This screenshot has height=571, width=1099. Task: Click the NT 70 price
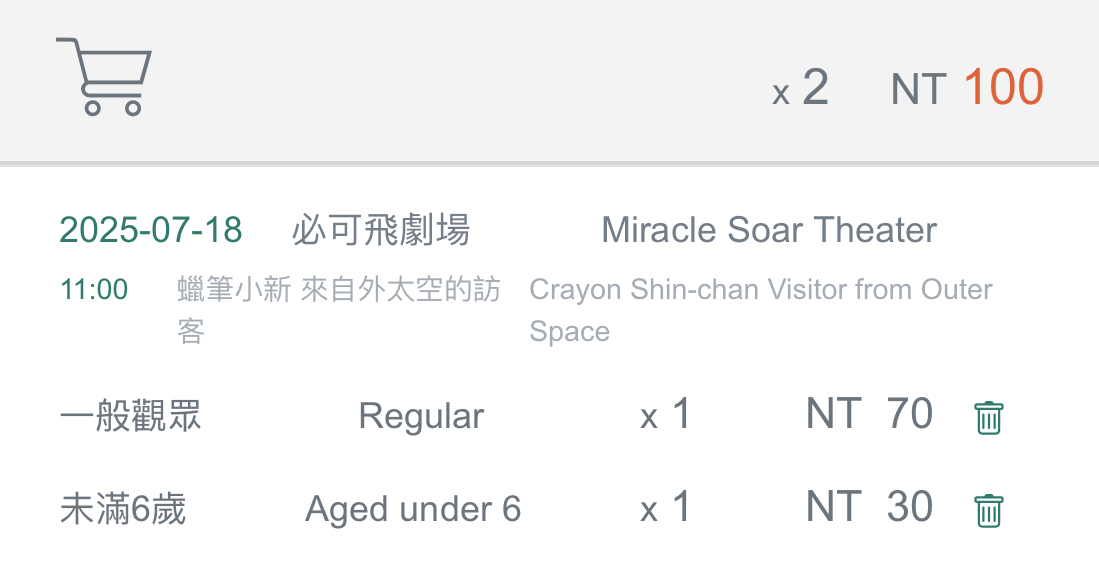click(x=869, y=413)
